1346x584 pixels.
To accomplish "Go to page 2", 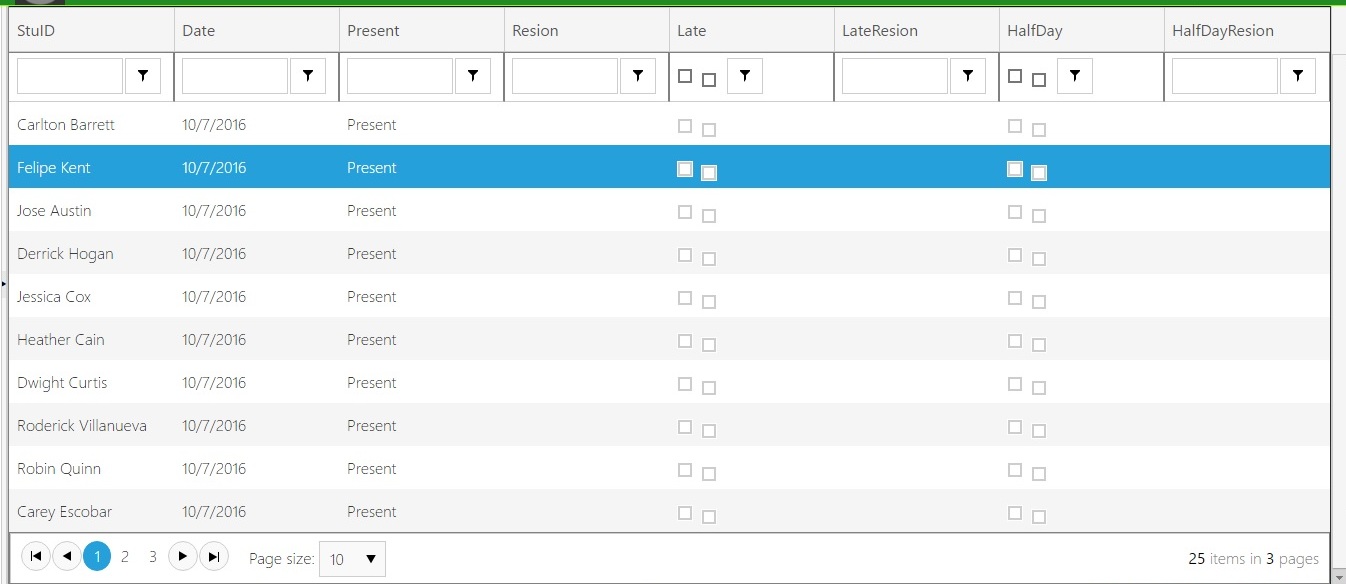I will (x=125, y=557).
